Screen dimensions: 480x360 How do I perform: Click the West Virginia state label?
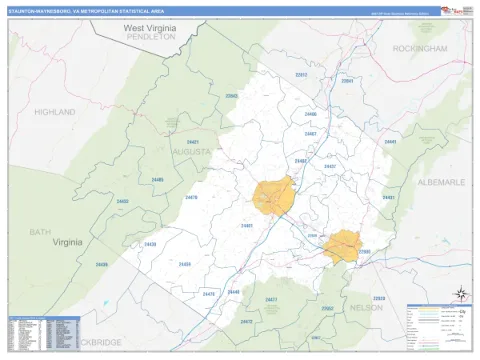click(150, 28)
